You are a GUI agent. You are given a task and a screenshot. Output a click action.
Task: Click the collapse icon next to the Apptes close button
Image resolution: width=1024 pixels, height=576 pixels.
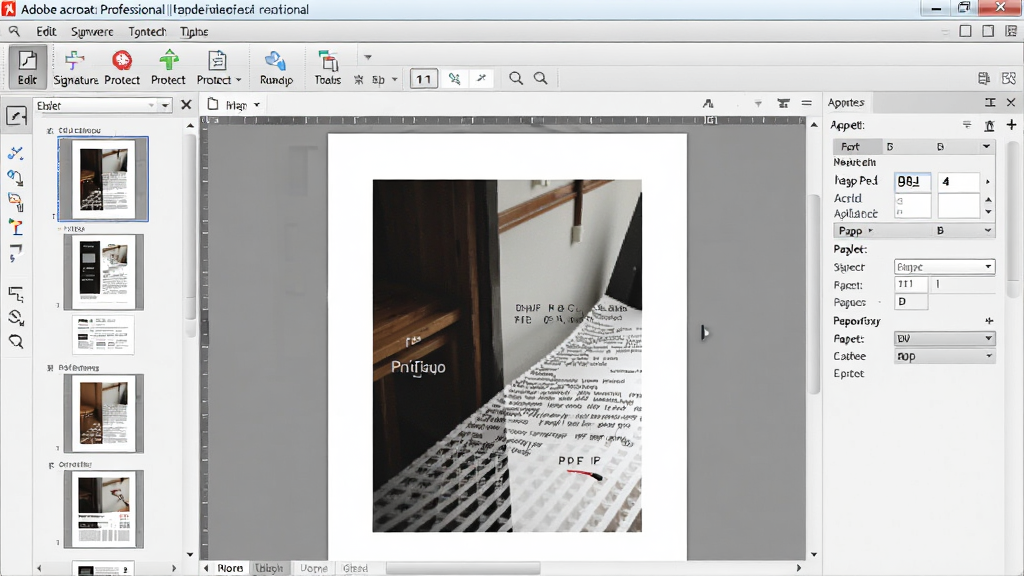pos(990,103)
